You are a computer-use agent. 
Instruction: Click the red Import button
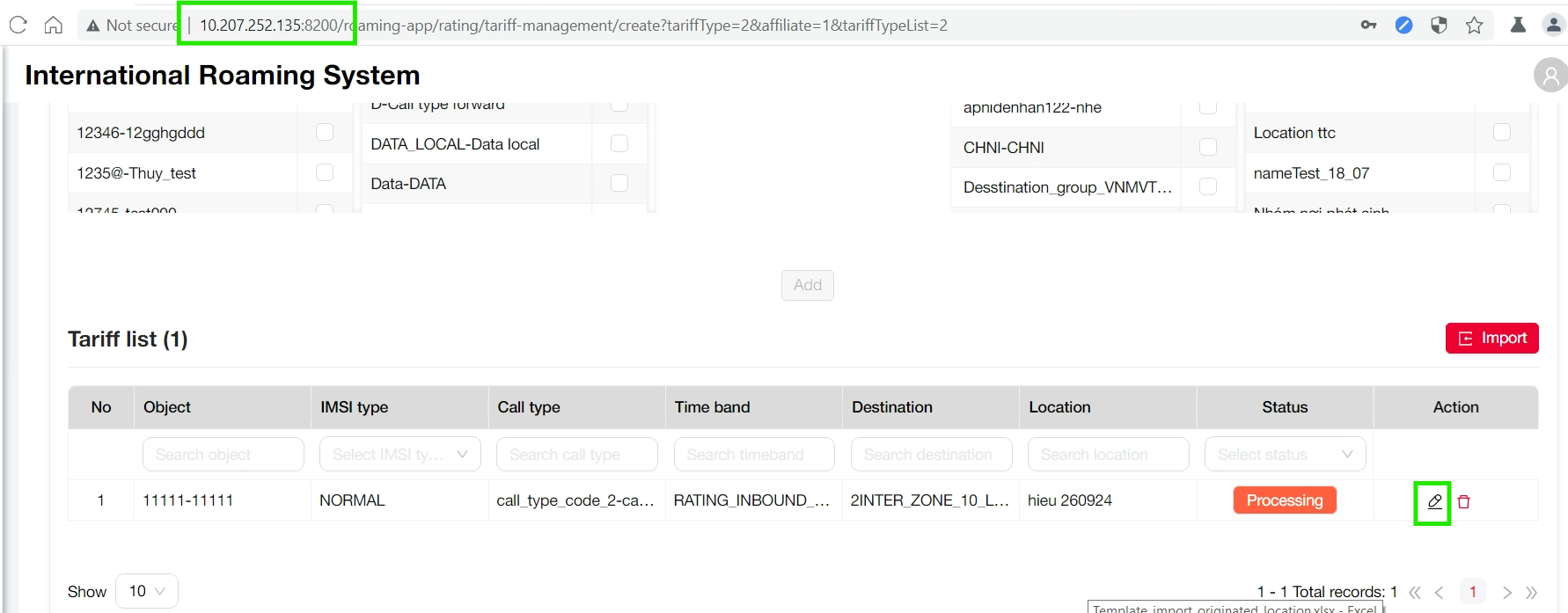[1491, 339]
